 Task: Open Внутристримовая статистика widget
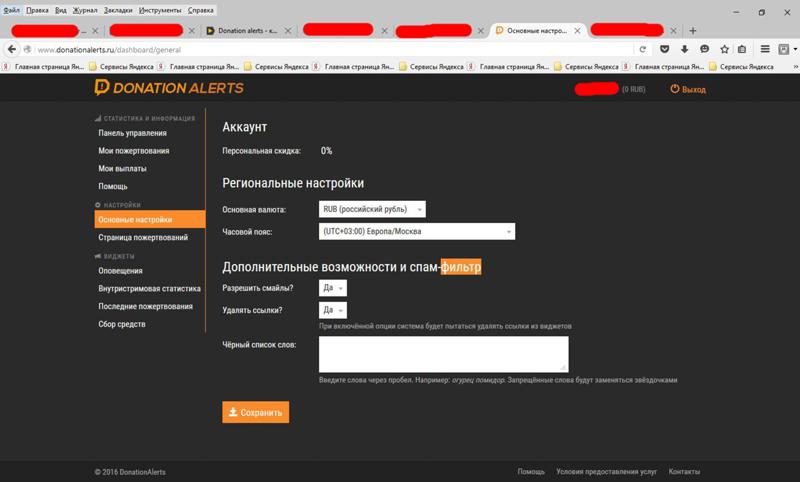pyautogui.click(x=149, y=288)
